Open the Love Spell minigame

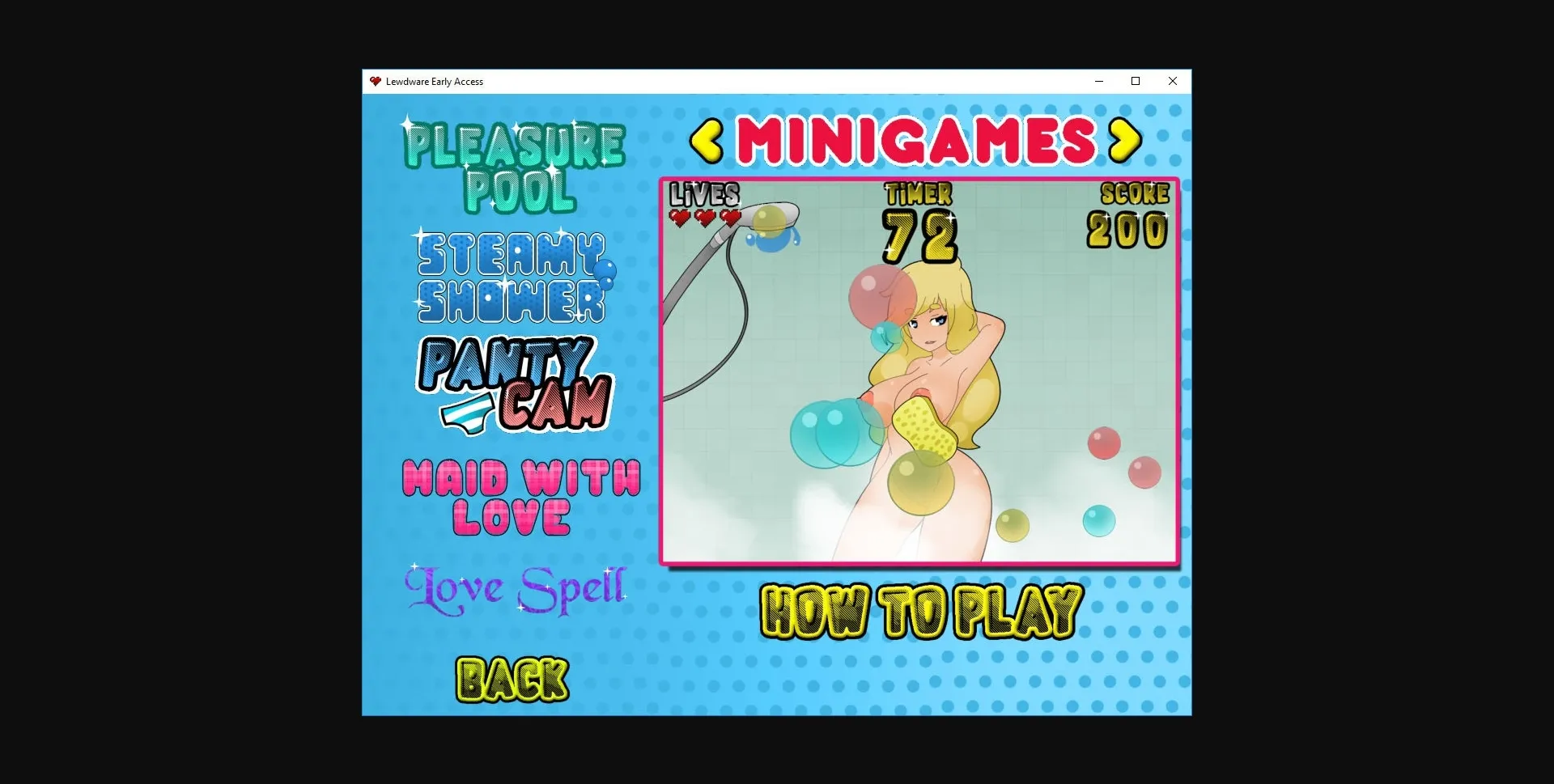[x=516, y=590]
